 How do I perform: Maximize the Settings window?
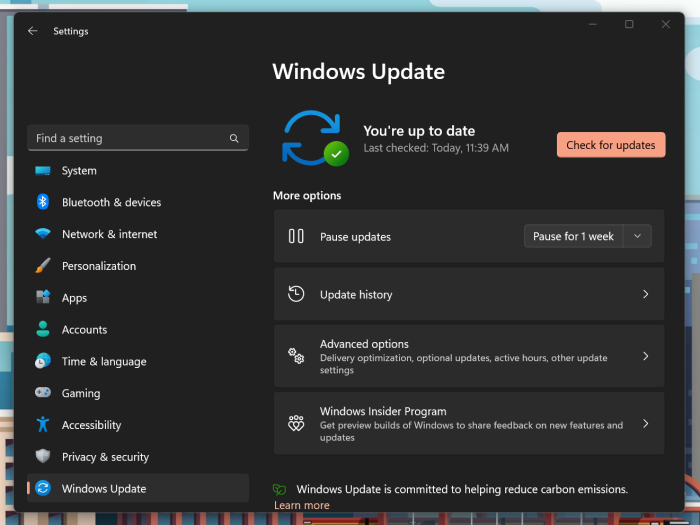[629, 24]
